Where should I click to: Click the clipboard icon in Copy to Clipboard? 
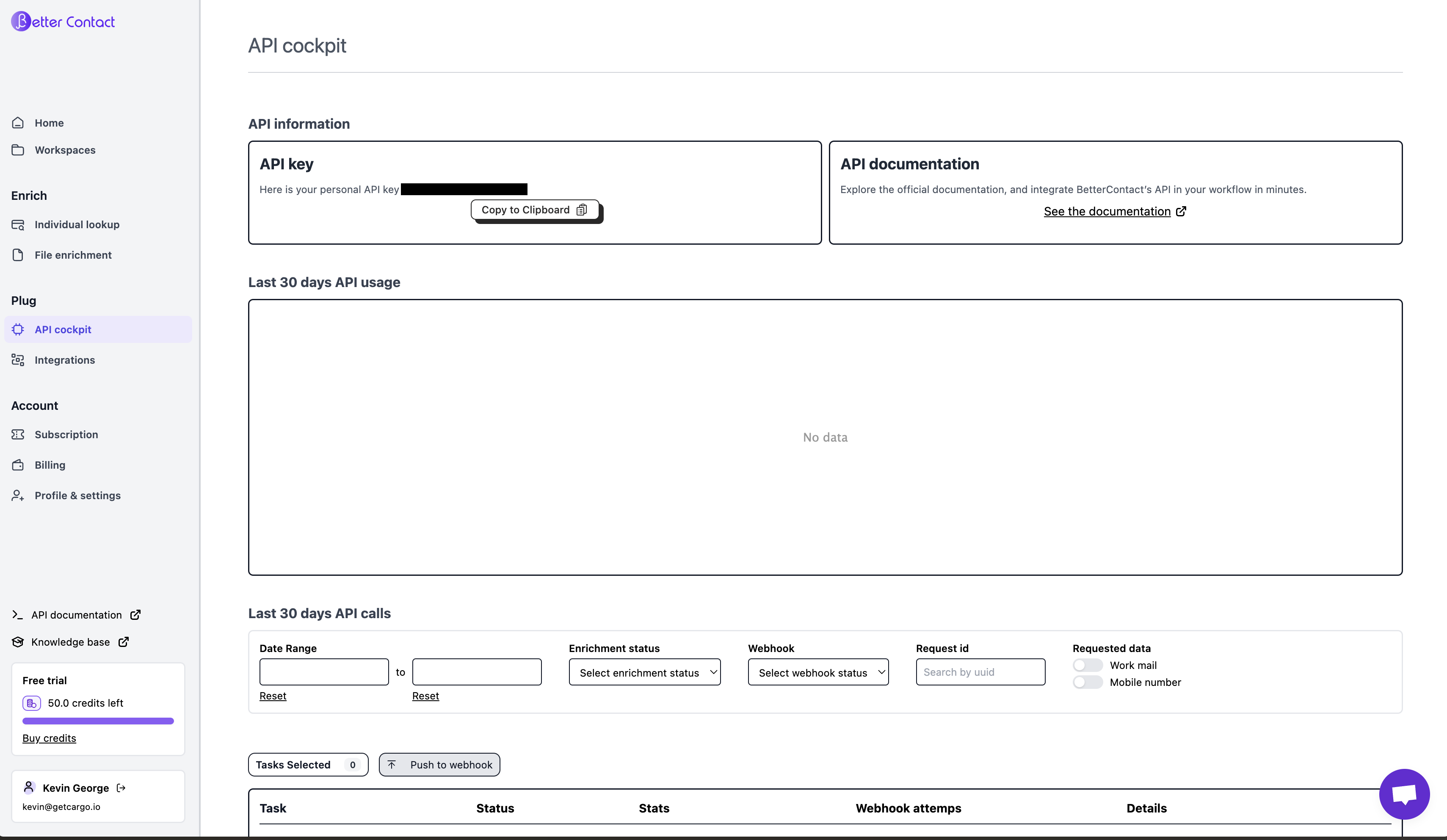(582, 210)
